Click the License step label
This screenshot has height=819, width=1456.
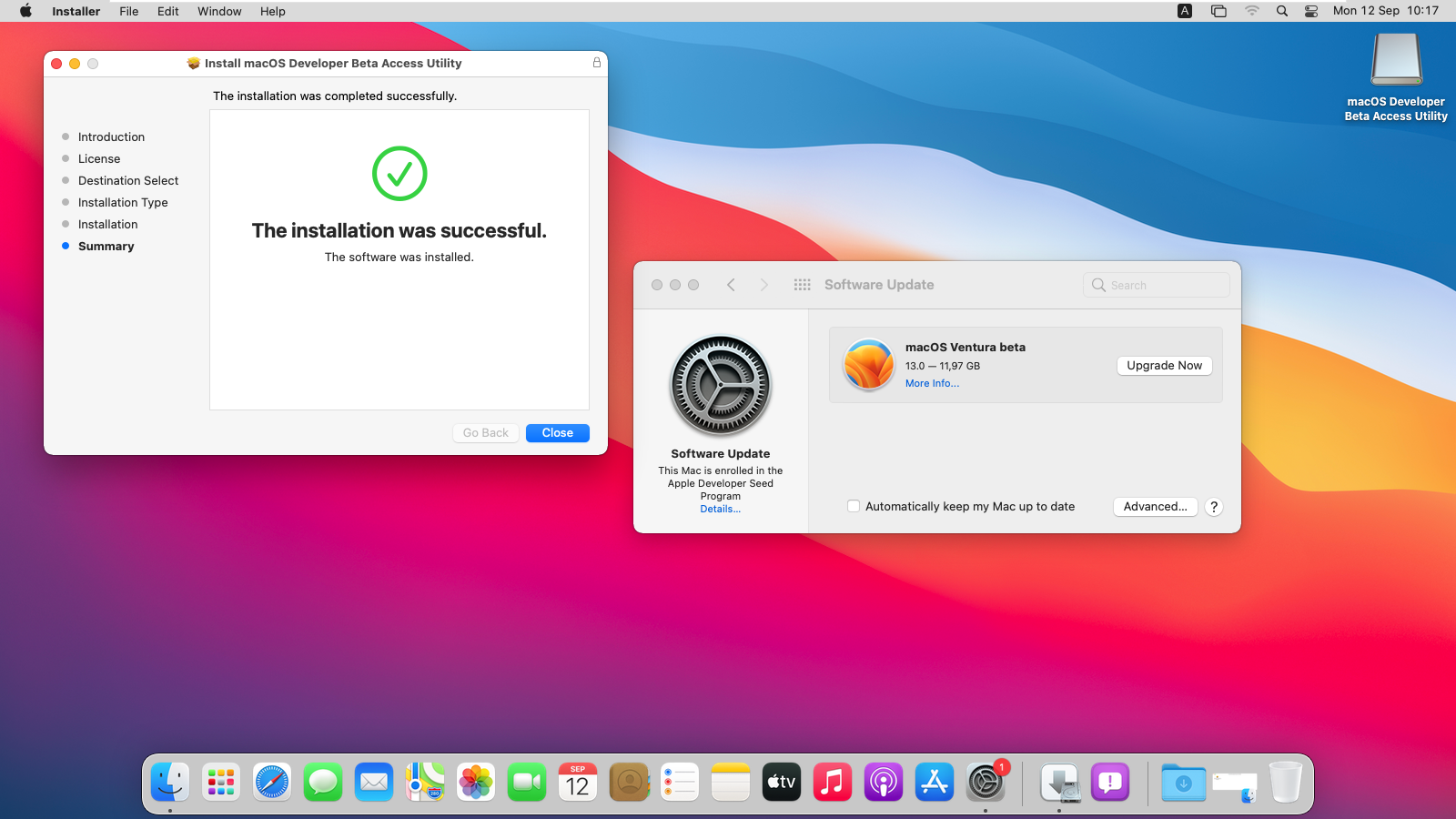[99, 158]
